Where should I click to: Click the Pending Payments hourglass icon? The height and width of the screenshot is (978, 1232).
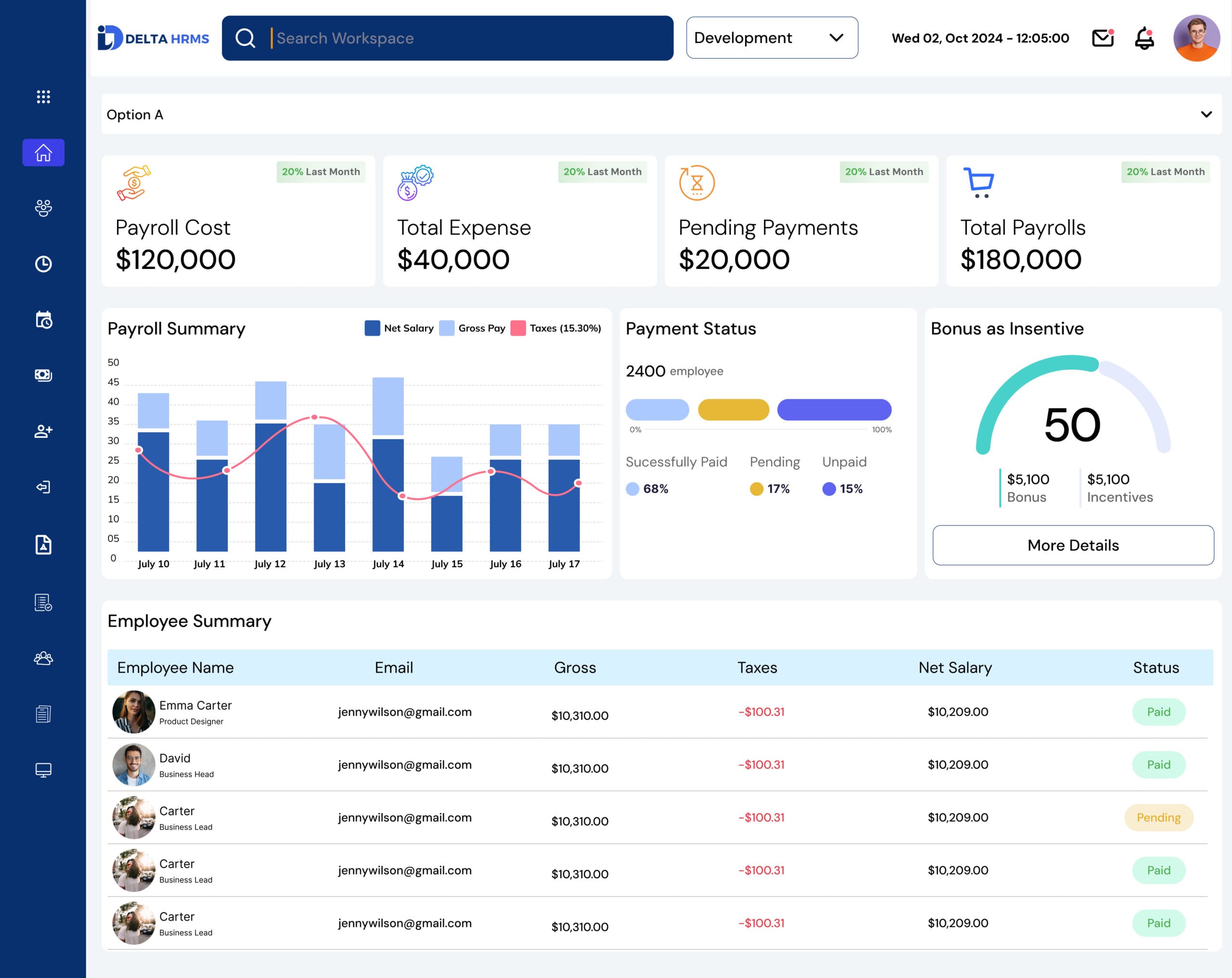point(696,183)
